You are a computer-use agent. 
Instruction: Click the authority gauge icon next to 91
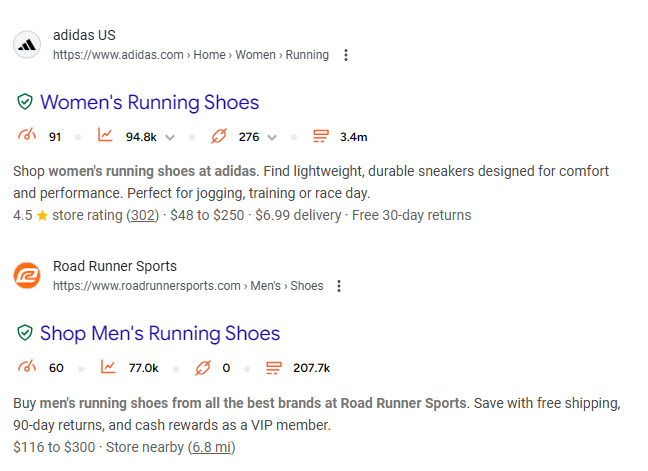pyautogui.click(x=27, y=135)
